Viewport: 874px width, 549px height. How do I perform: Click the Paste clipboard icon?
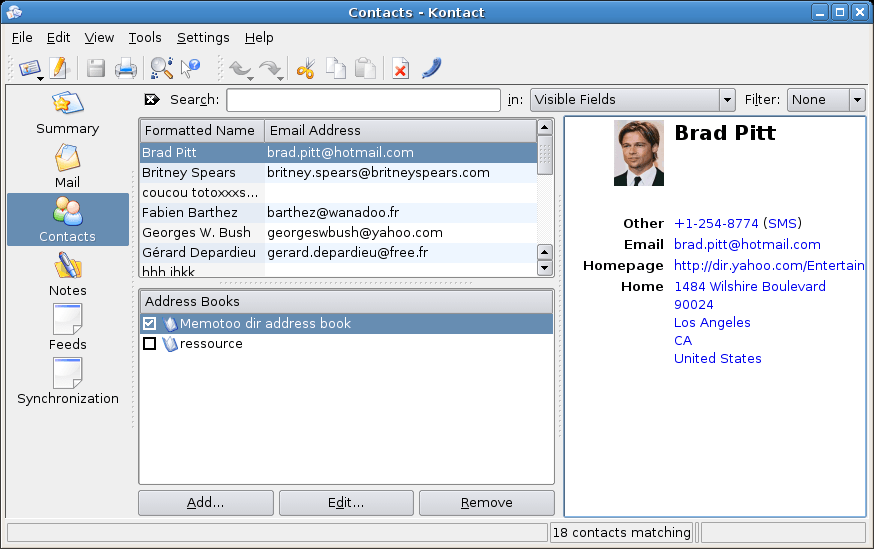click(366, 69)
